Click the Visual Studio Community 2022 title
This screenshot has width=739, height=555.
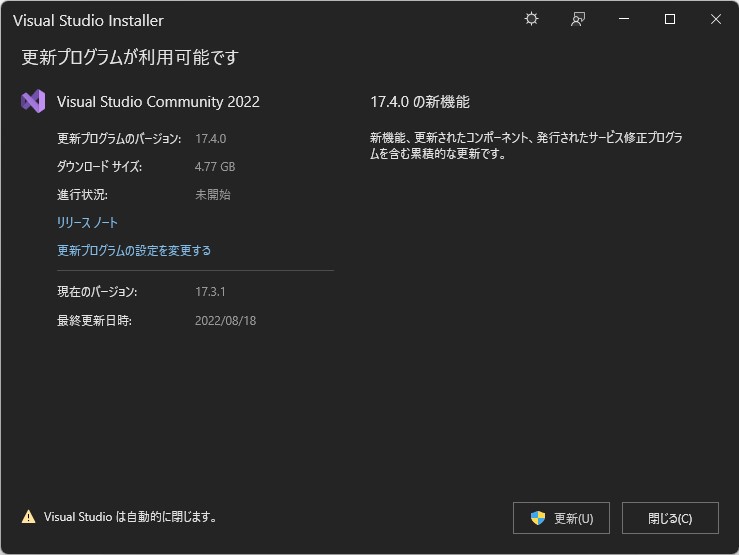point(158,102)
